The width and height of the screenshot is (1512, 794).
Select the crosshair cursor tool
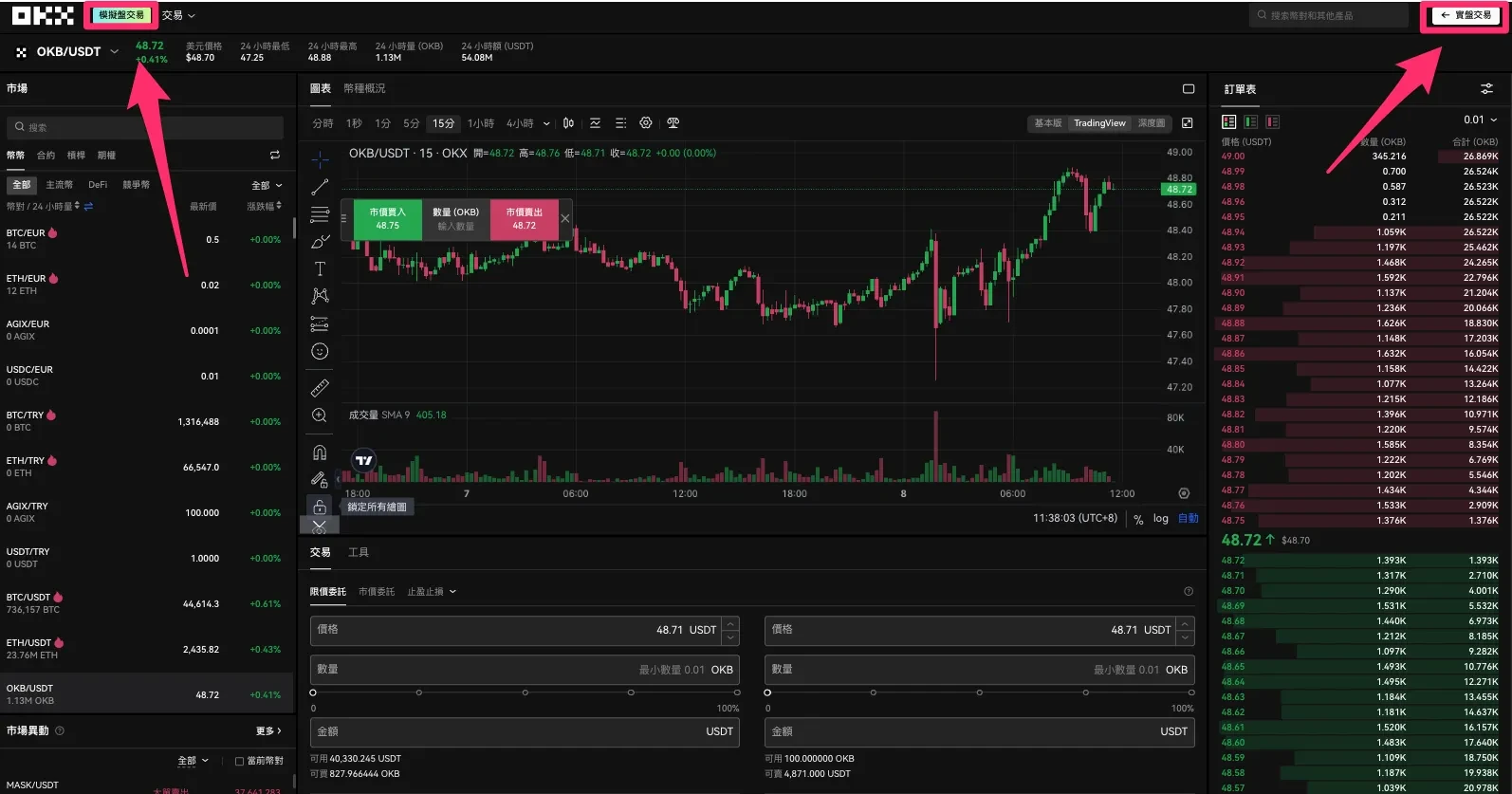point(320,159)
